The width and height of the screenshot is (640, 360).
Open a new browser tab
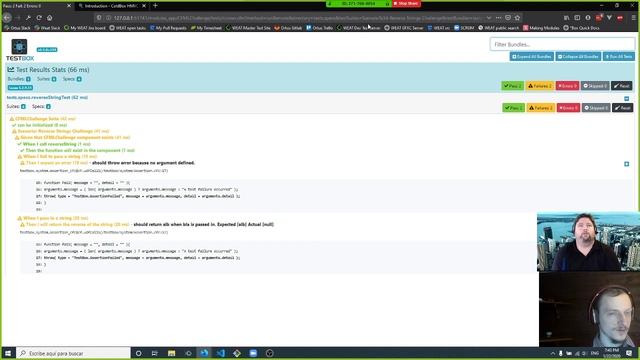click(155, 6)
